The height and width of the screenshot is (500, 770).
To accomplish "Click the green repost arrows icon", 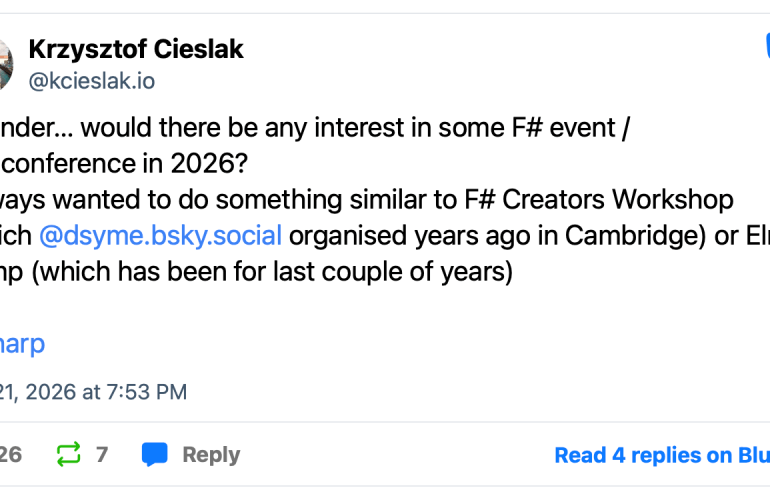I will [68, 455].
